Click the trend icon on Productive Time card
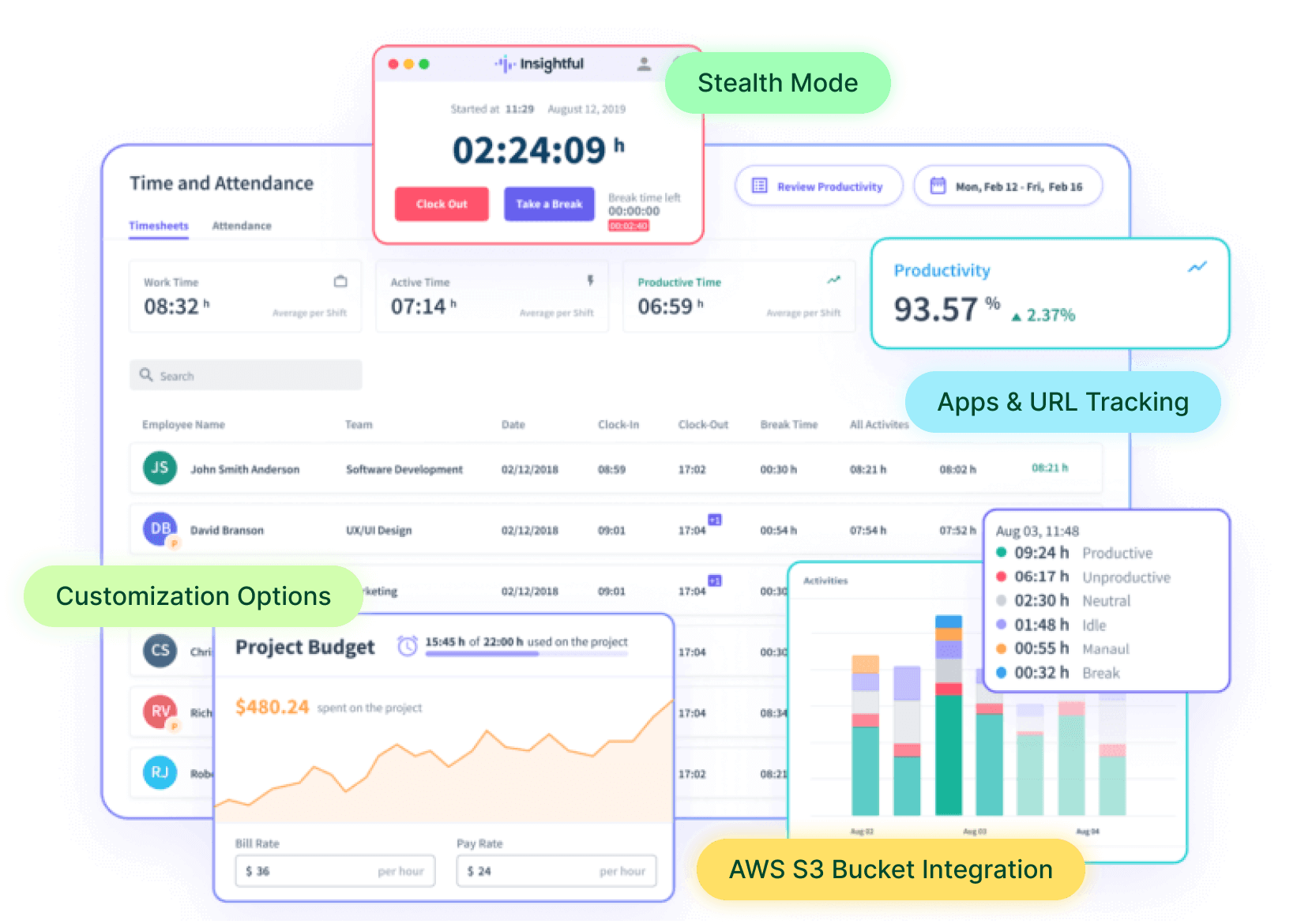Viewport: 1297px width, 924px height. point(834,280)
